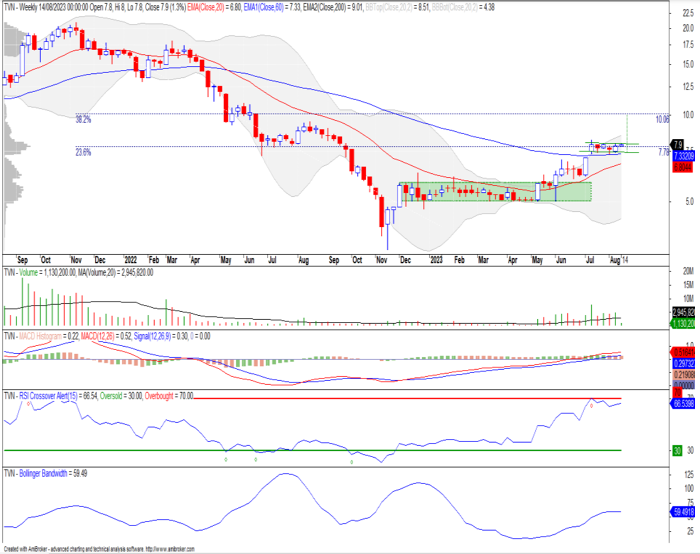
Task: Open the amibroker.com link in footer
Action: (x=171, y=549)
